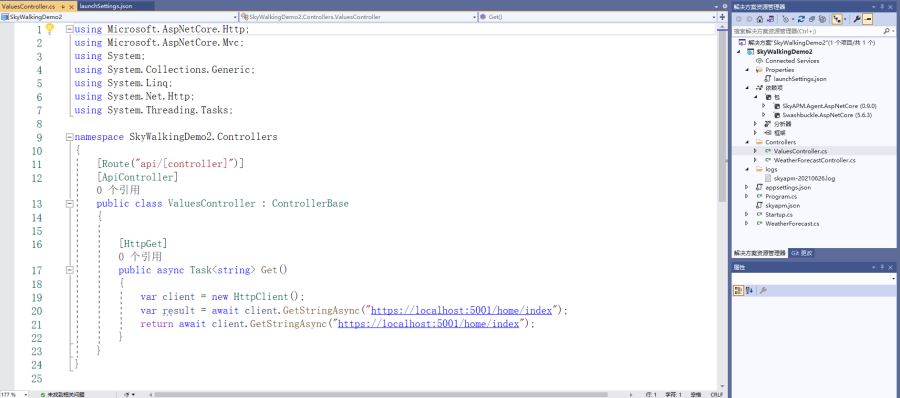Toggle the nested-view tree button in Solution Explorer toolbar

(x=836, y=19)
